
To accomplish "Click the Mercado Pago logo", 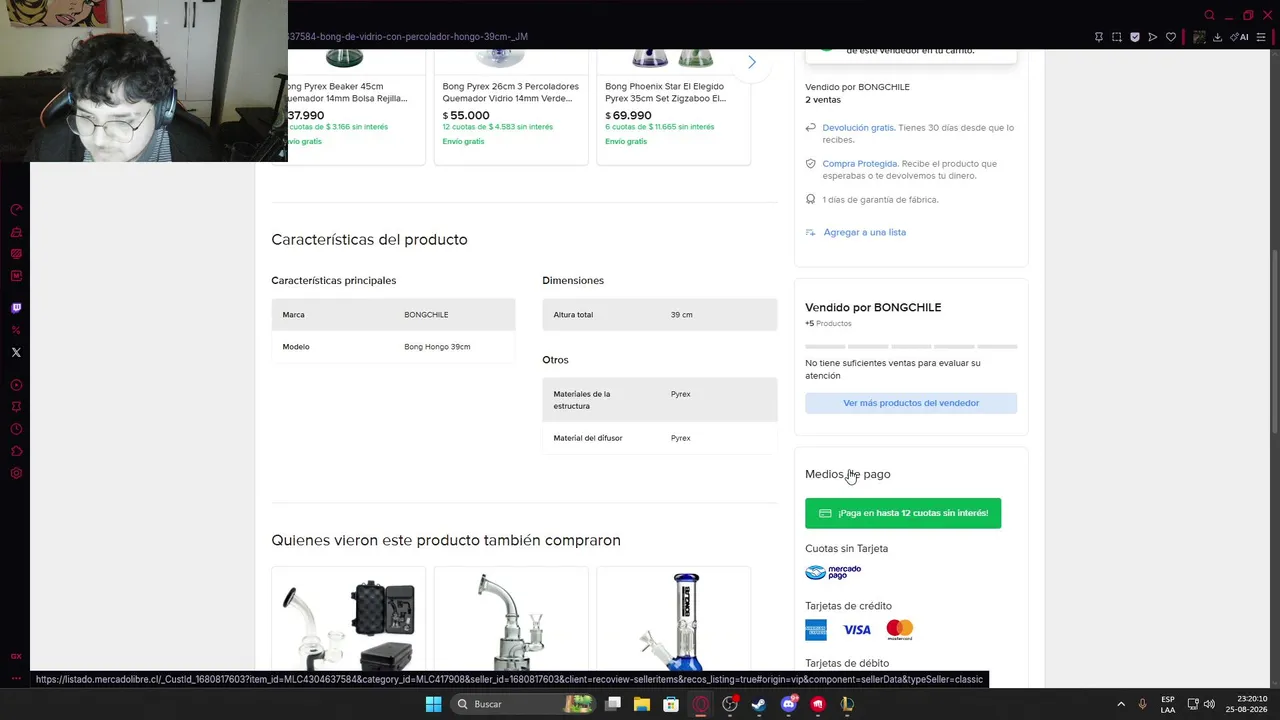I will pyautogui.click(x=833, y=572).
